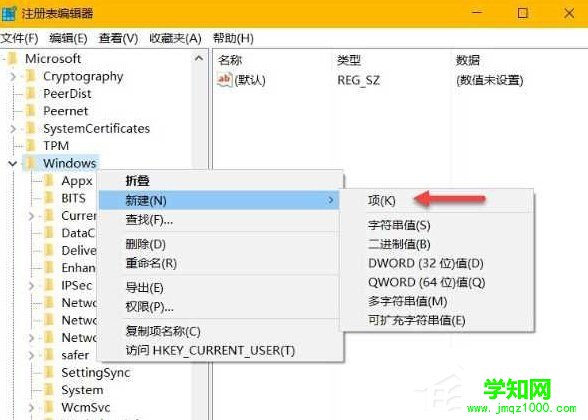Open the 收藏夹(A) menu
This screenshot has width=588, height=420.
tap(176, 38)
